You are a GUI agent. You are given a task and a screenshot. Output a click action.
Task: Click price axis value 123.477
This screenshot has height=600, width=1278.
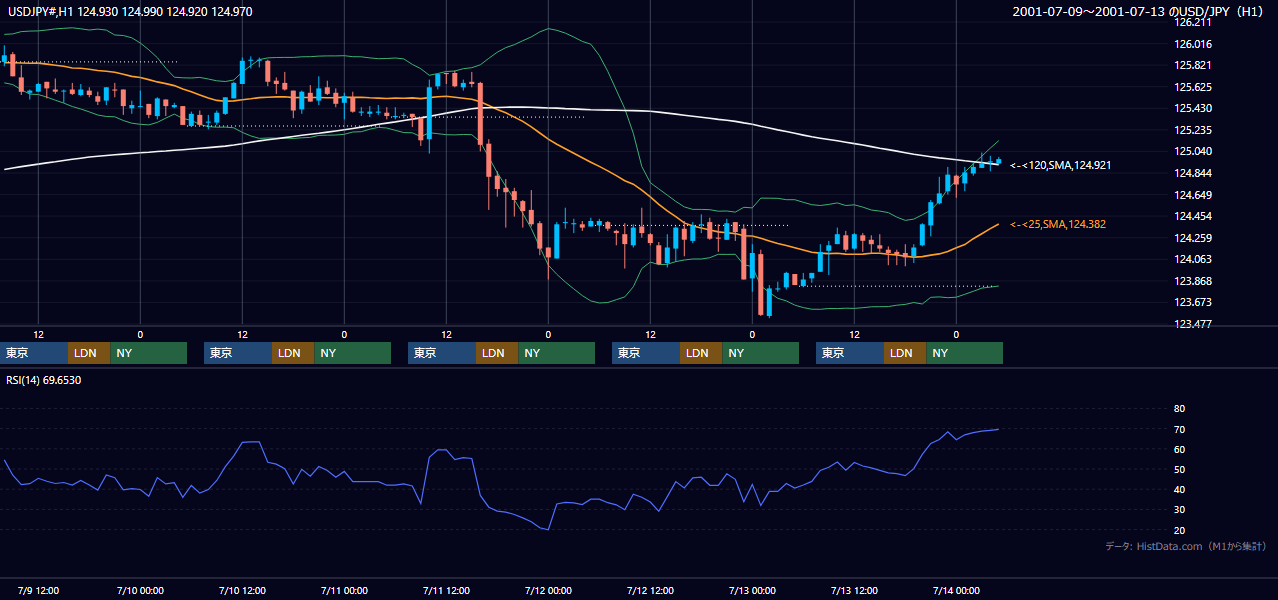[1194, 324]
